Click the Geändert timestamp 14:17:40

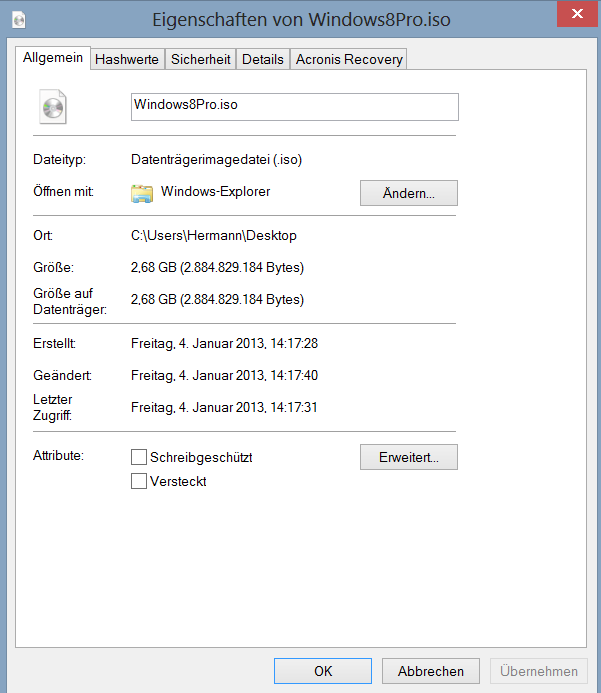(x=224, y=375)
